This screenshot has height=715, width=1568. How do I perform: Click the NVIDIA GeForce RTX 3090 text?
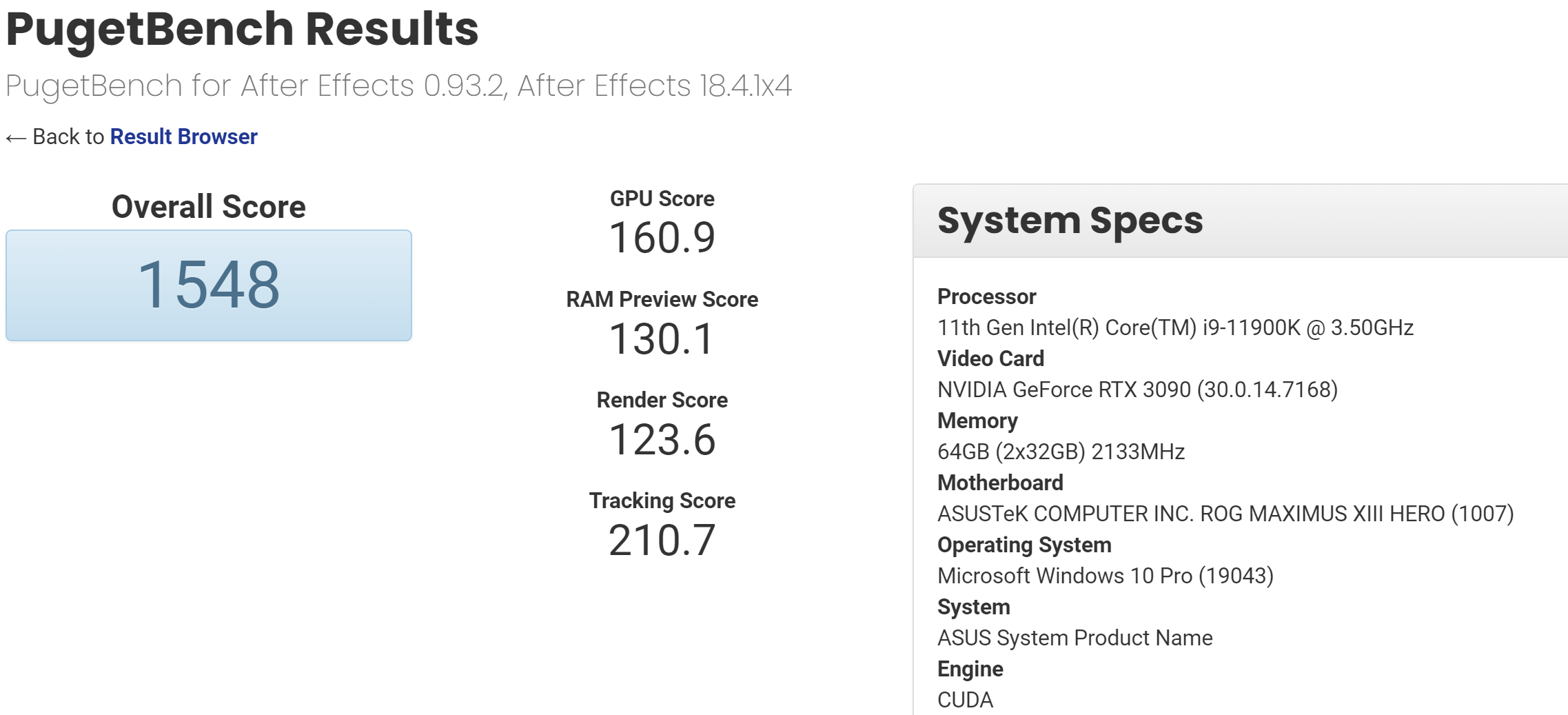(x=1137, y=390)
